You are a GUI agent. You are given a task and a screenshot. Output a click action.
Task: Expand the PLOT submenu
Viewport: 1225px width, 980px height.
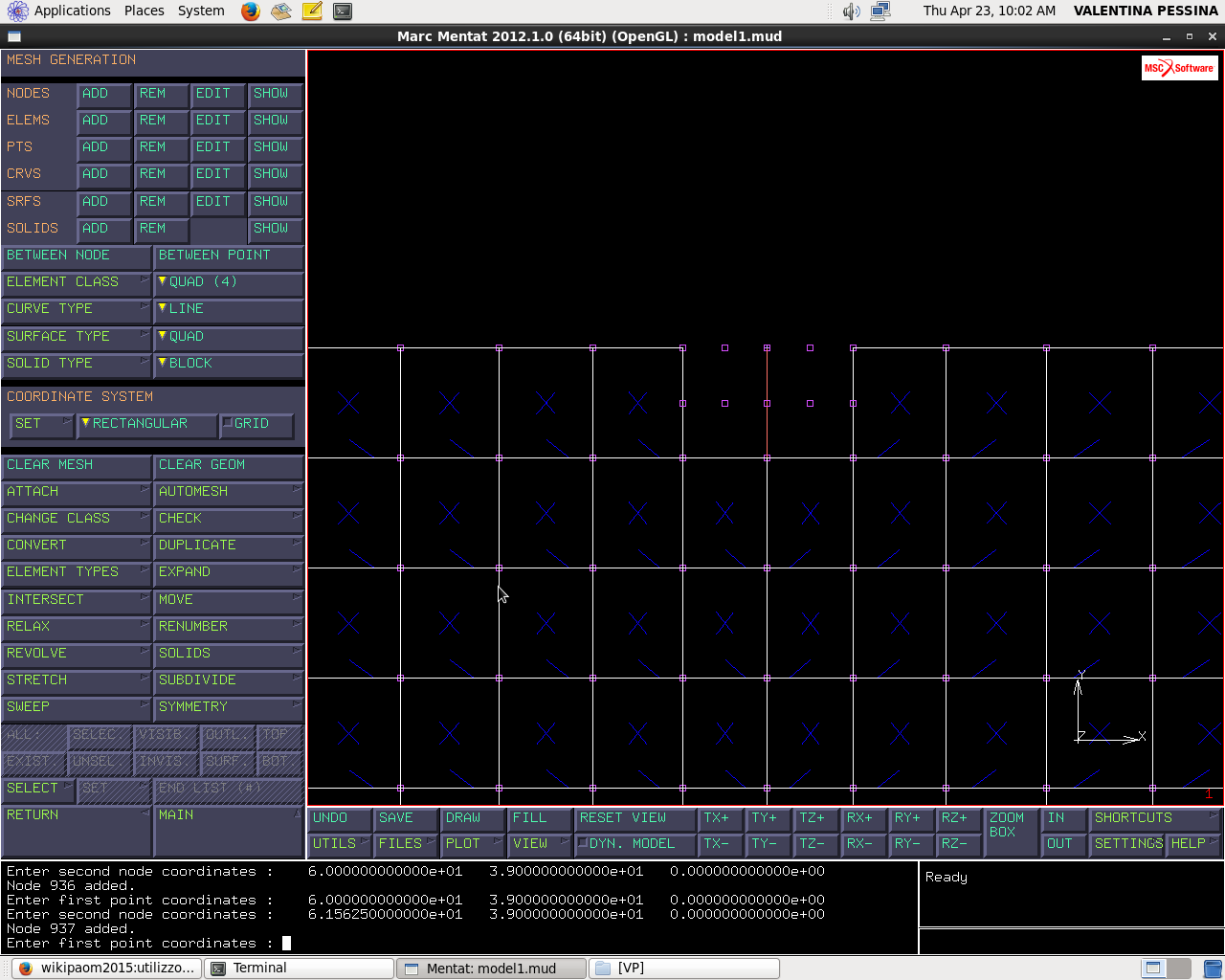[473, 844]
